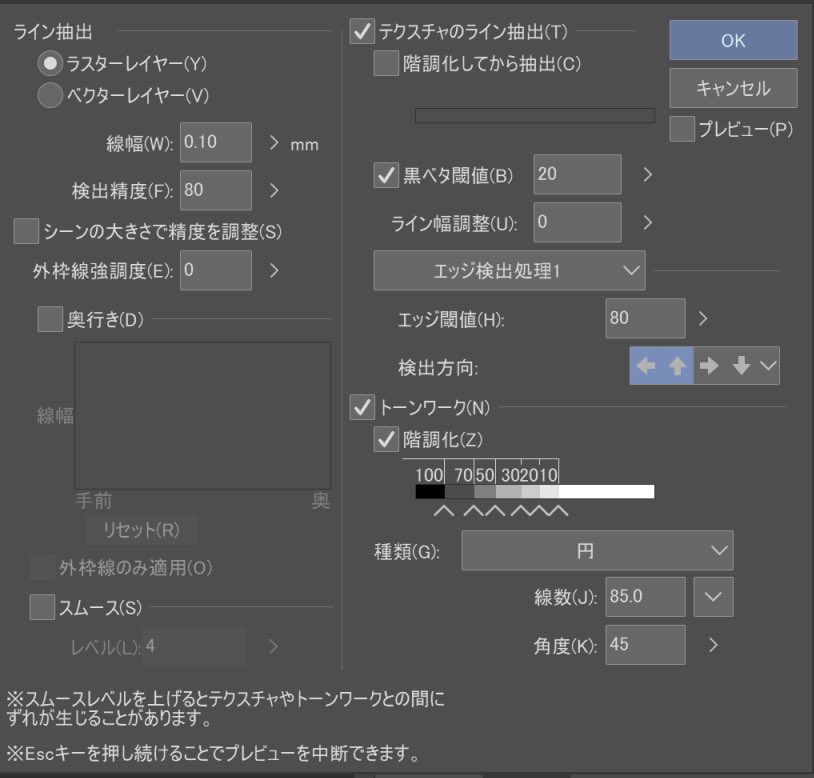Viewport: 814px width, 778px height.
Task: Enable シーンの大きさで精度を調整(S) checkbox
Action: tap(26, 230)
